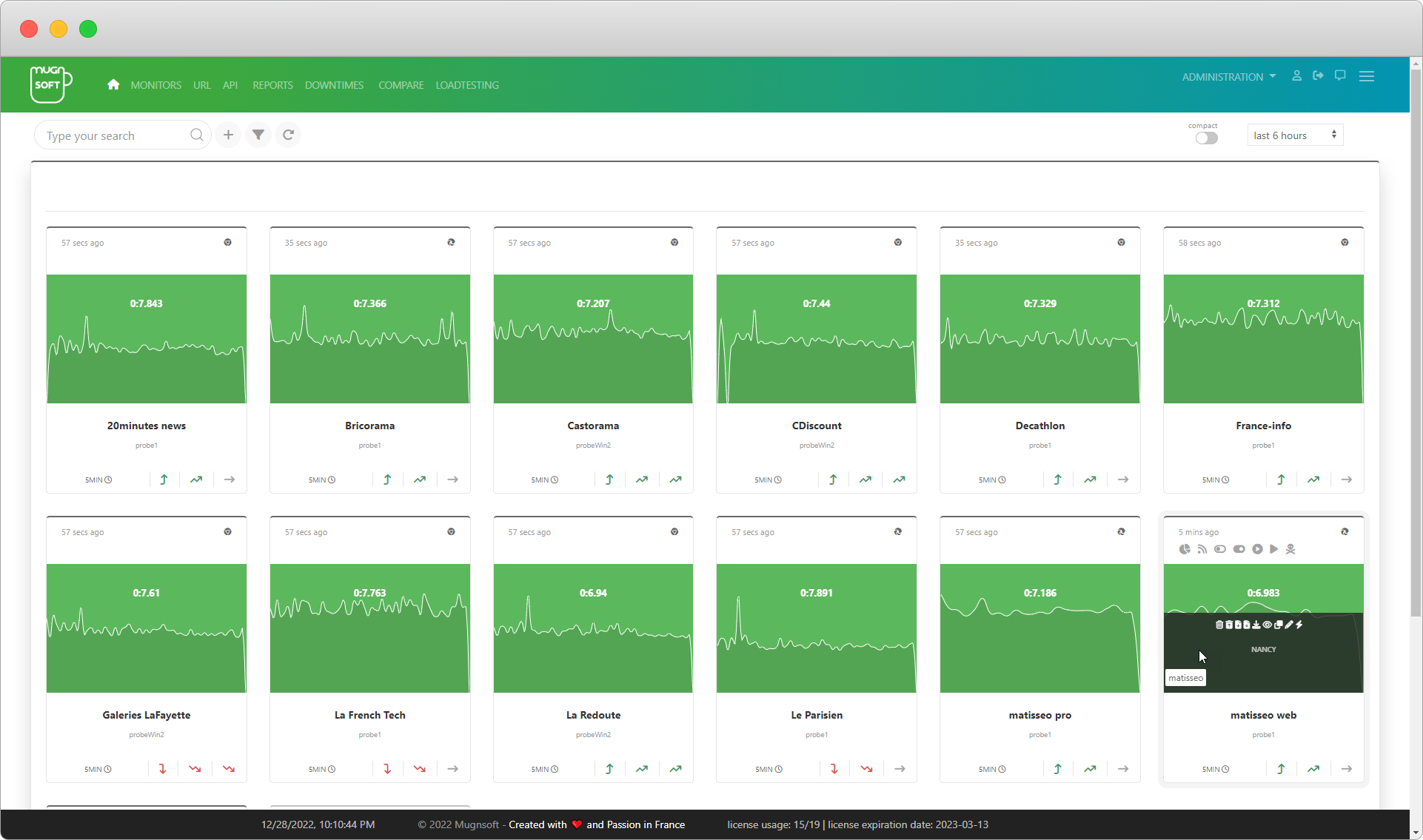
Task: Go to REPORTS
Action: click(272, 85)
